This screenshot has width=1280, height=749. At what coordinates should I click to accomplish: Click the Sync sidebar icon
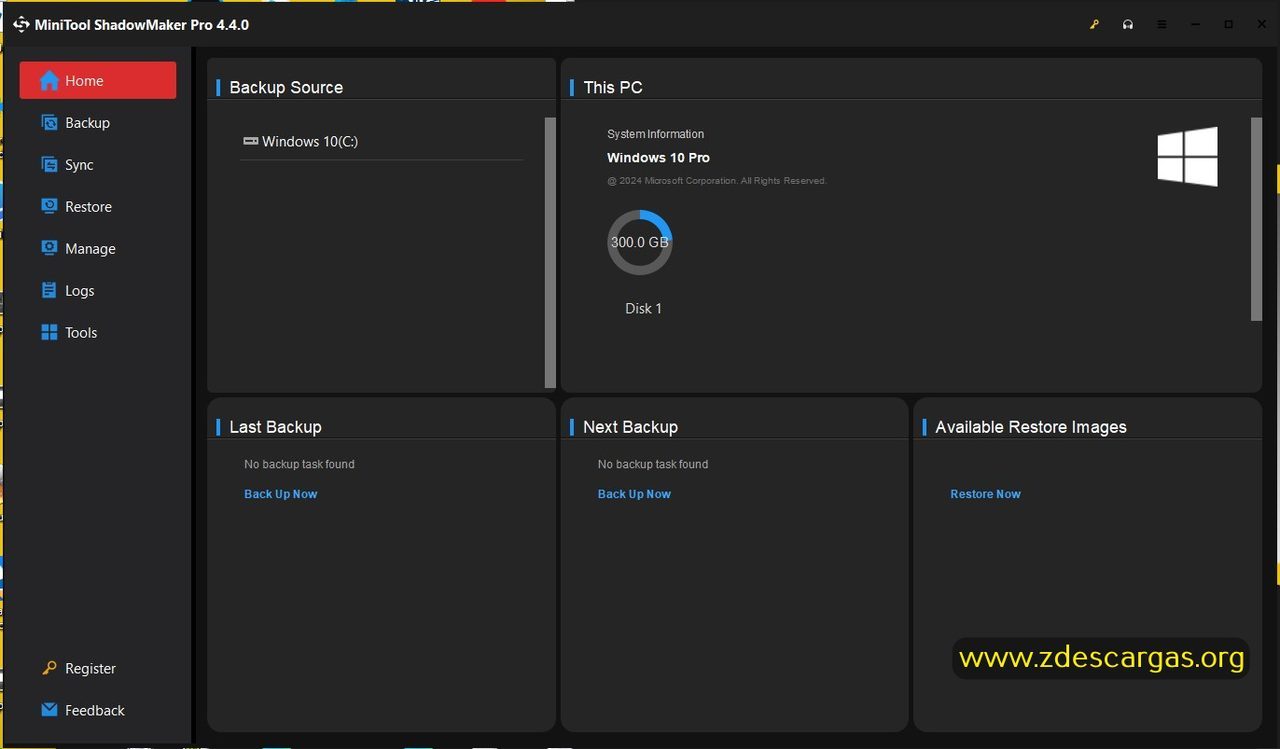pos(49,165)
